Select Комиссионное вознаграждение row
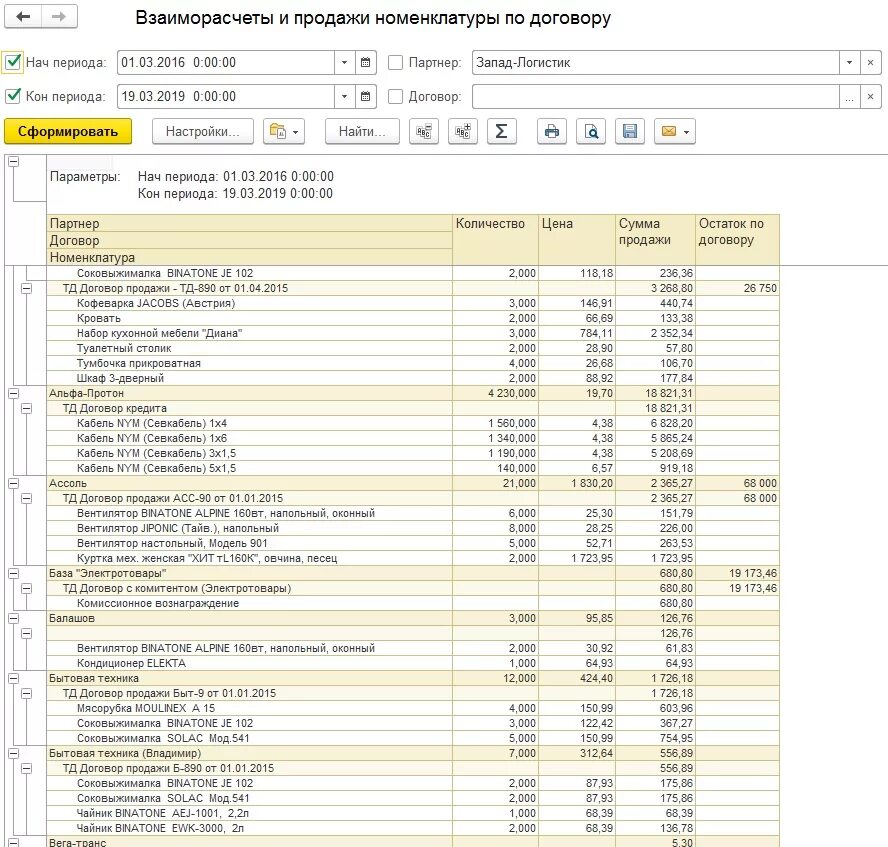This screenshot has width=888, height=847. click(x=413, y=603)
